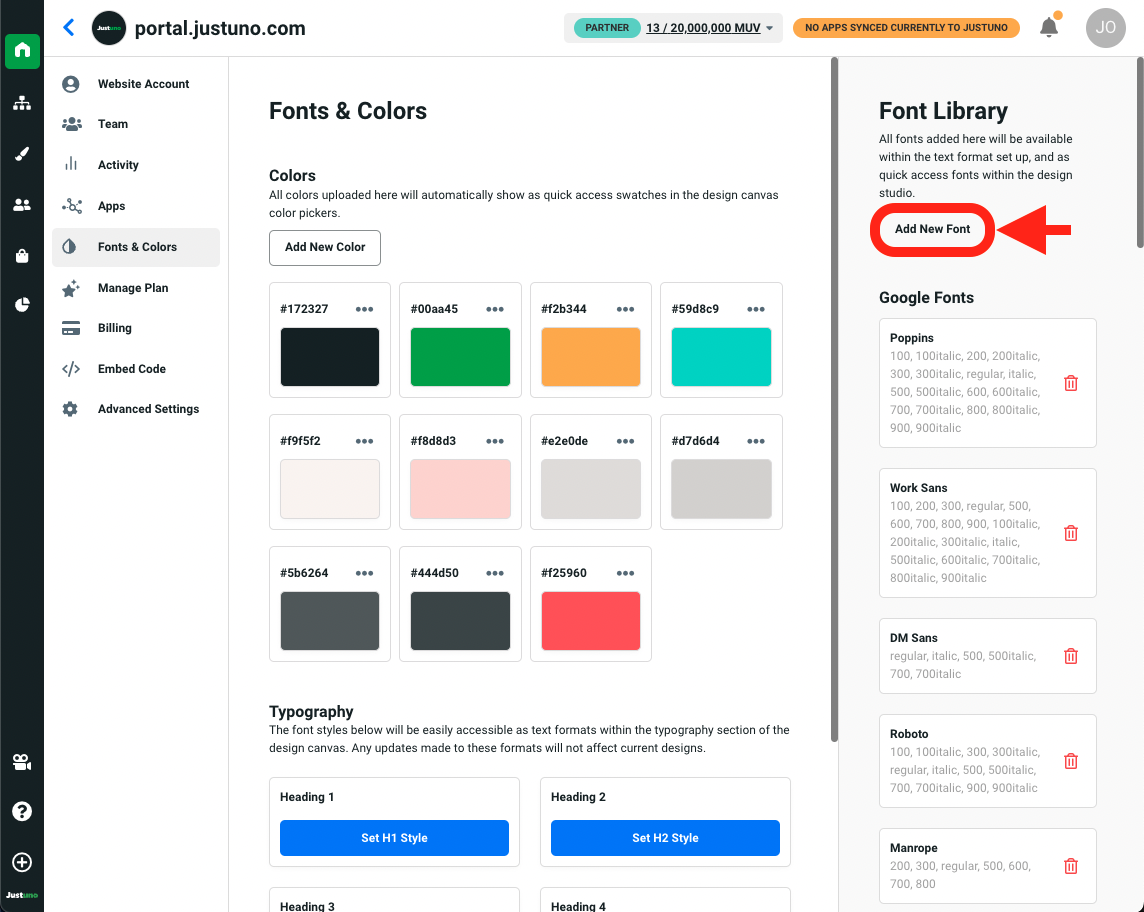Screen dimensions: 1144x912
Task: Select the green #00aa45 color swatch
Action: (x=460, y=357)
